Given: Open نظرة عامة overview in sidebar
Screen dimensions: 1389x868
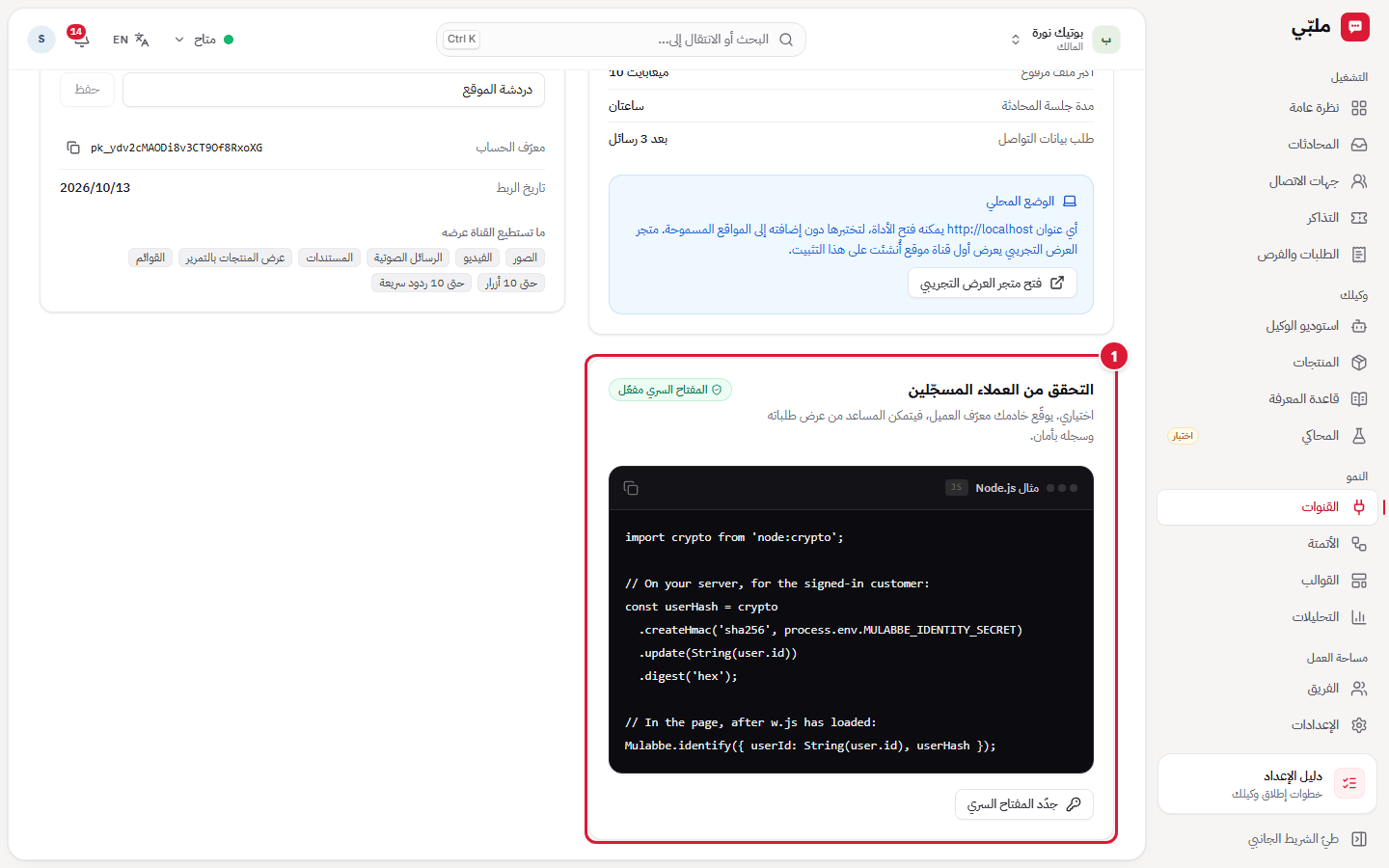Looking at the screenshot, I should [1266, 108].
